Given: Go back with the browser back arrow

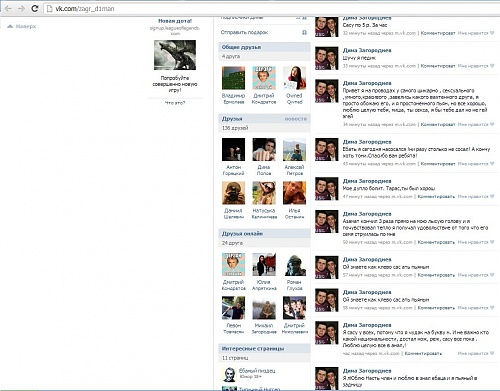Looking at the screenshot, I should point(8,8).
